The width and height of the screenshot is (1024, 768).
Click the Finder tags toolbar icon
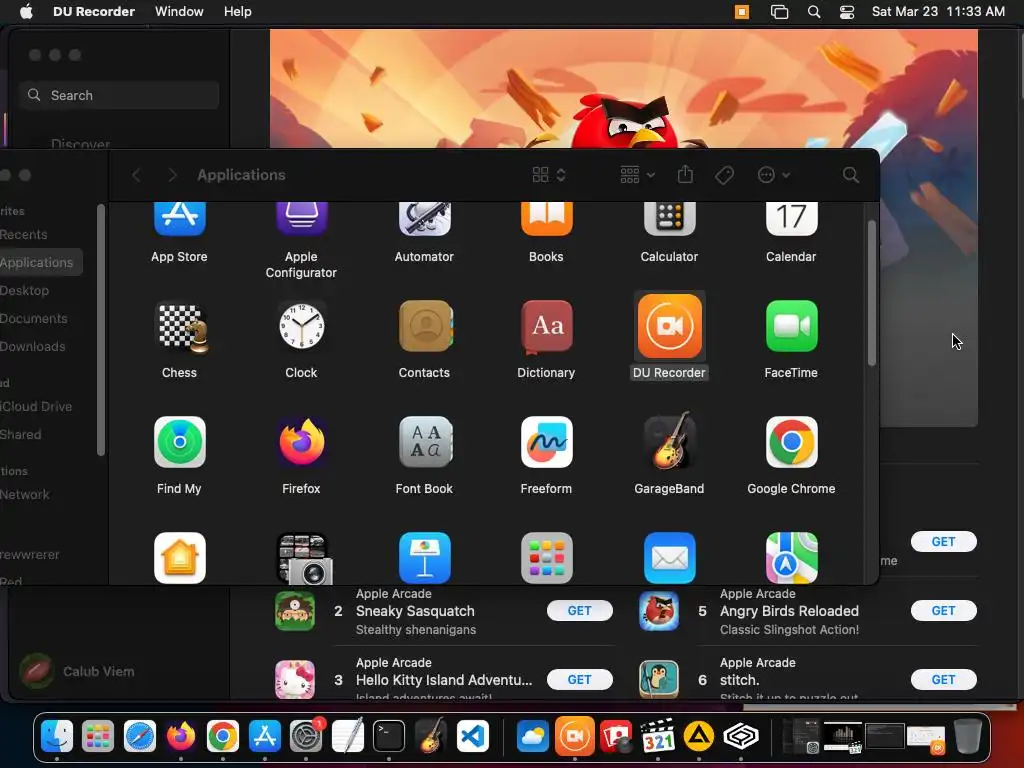click(x=724, y=175)
